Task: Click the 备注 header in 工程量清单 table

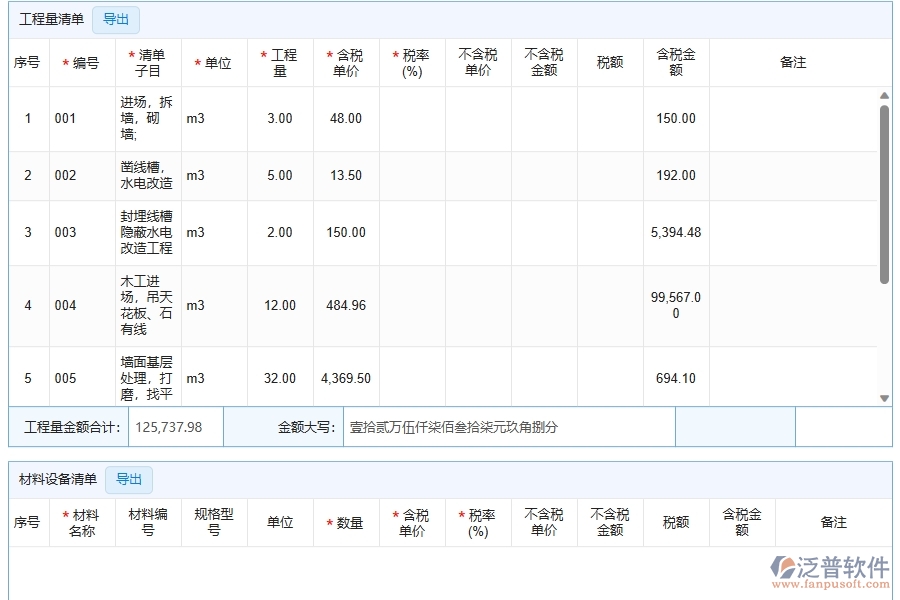Action: click(x=793, y=62)
